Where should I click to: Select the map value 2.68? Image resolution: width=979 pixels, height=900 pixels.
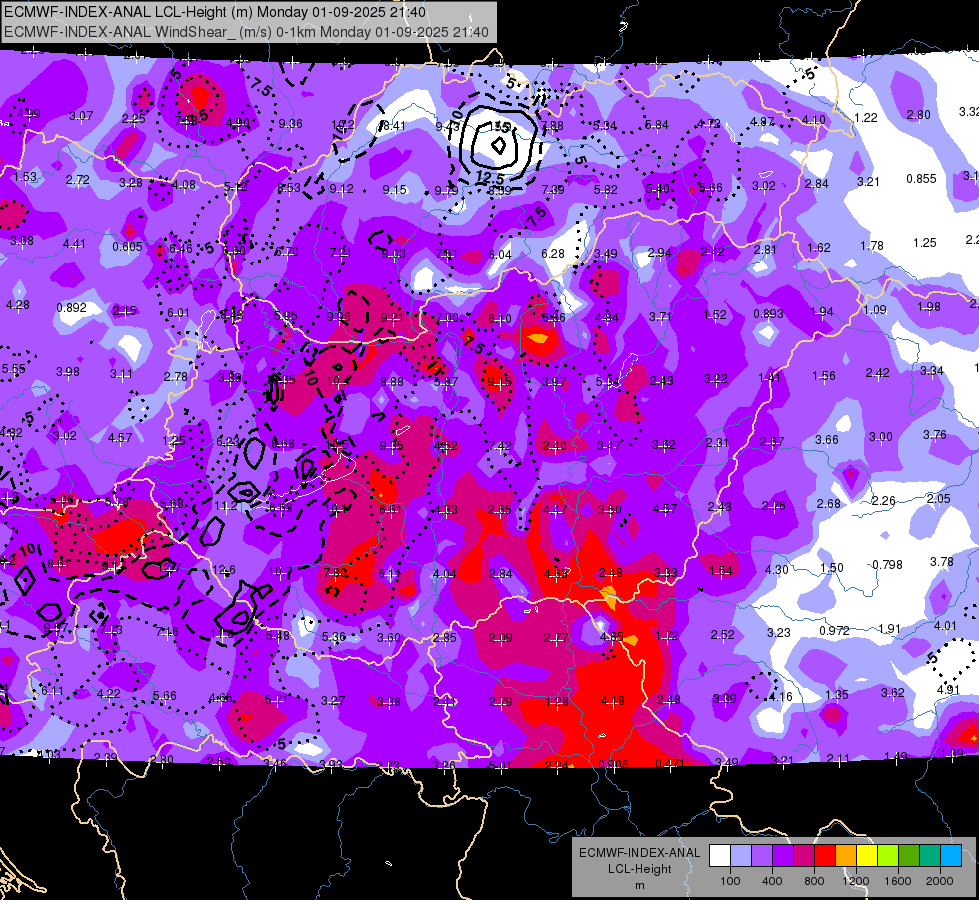[x=829, y=503]
